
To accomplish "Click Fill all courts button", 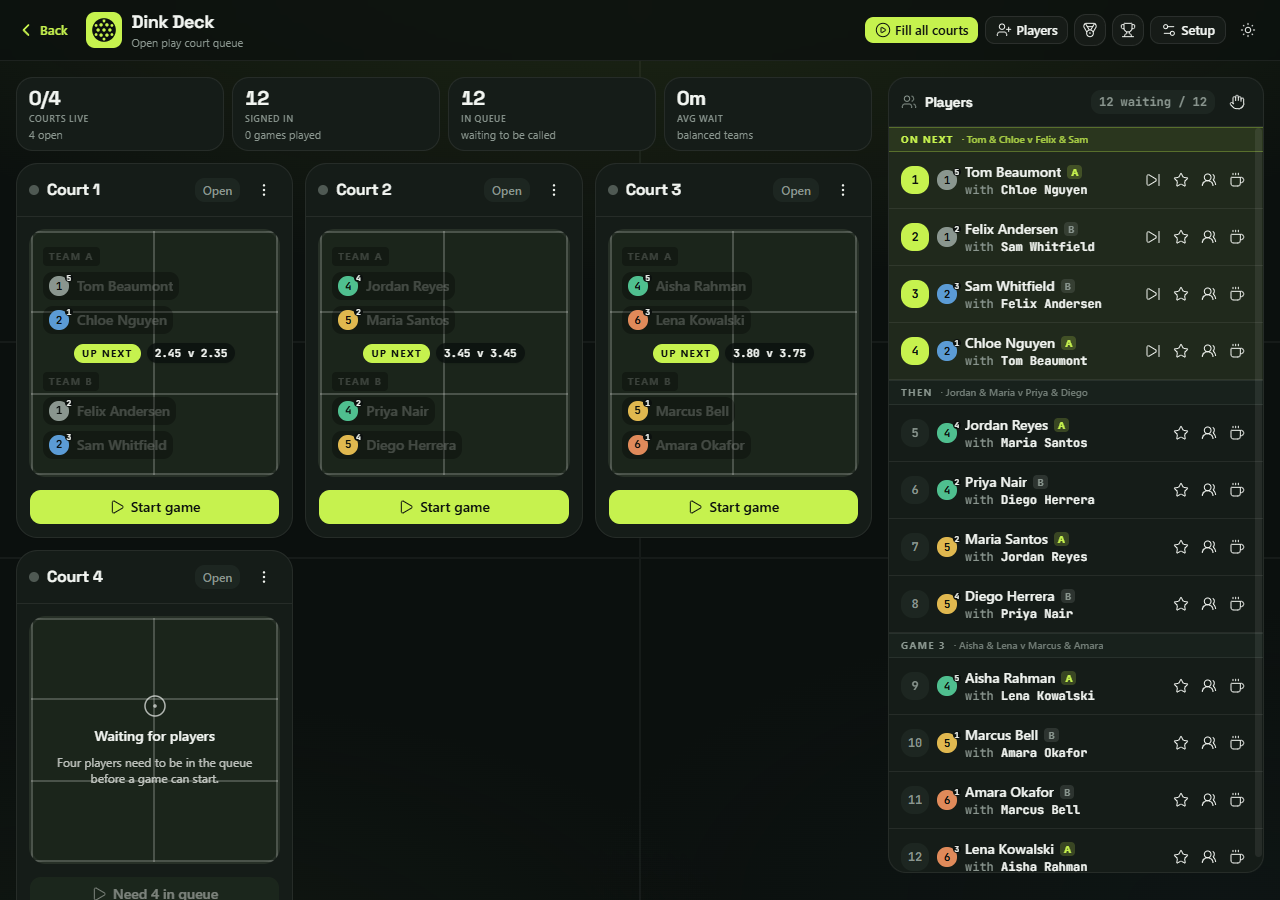I will [x=921, y=30].
